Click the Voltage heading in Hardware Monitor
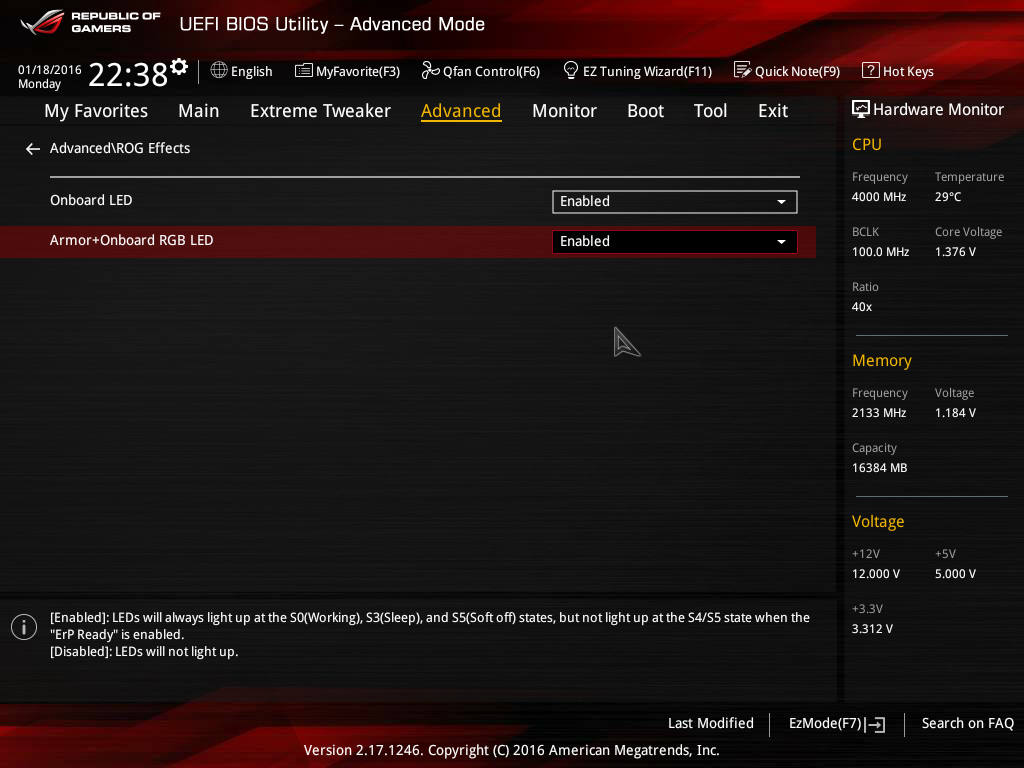This screenshot has width=1024, height=768. pos(878,522)
